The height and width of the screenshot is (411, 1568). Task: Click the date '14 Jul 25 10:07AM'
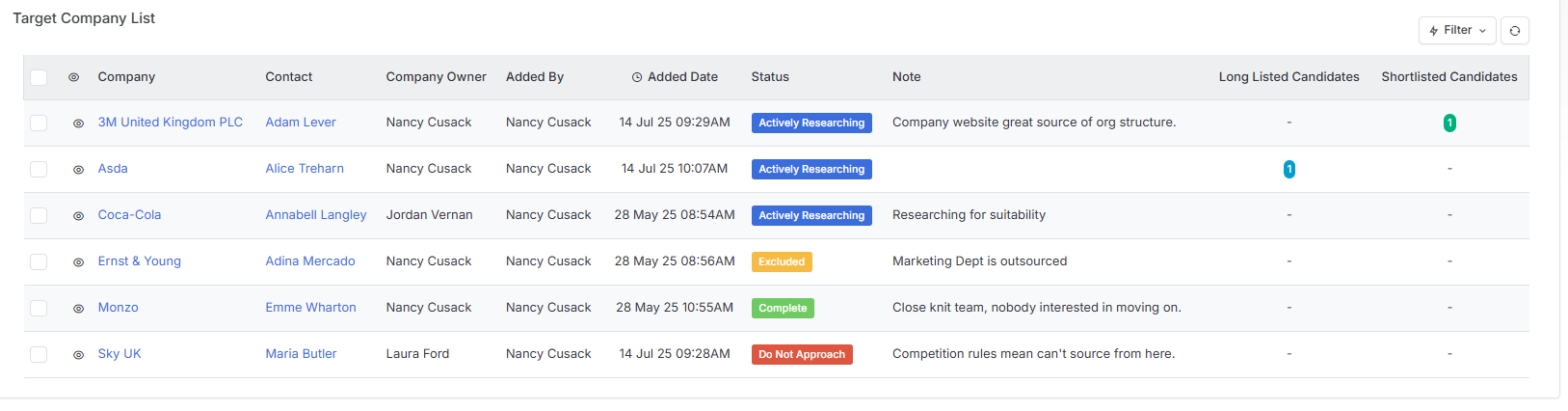pyautogui.click(x=675, y=169)
